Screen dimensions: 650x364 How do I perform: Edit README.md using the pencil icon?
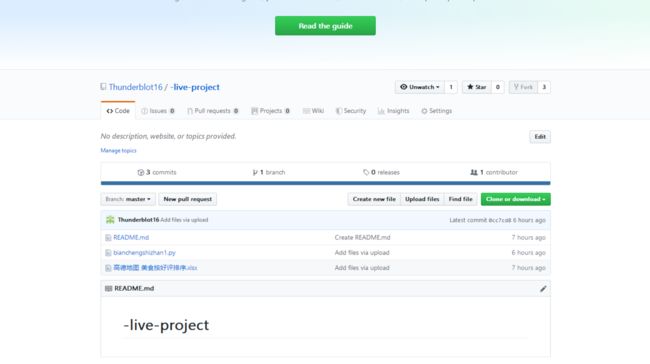pyautogui.click(x=543, y=289)
